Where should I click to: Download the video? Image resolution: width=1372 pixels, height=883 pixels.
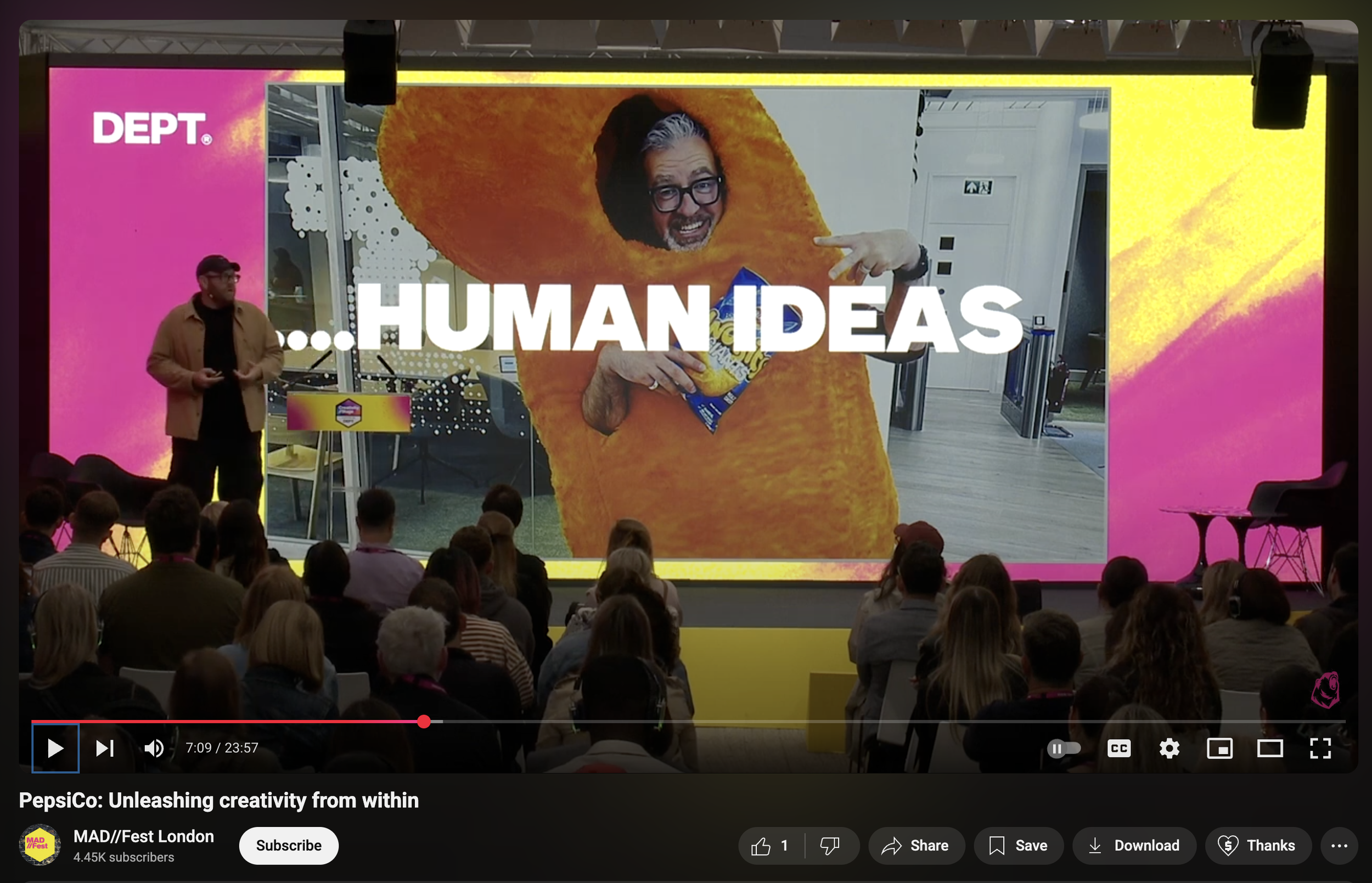(1134, 846)
